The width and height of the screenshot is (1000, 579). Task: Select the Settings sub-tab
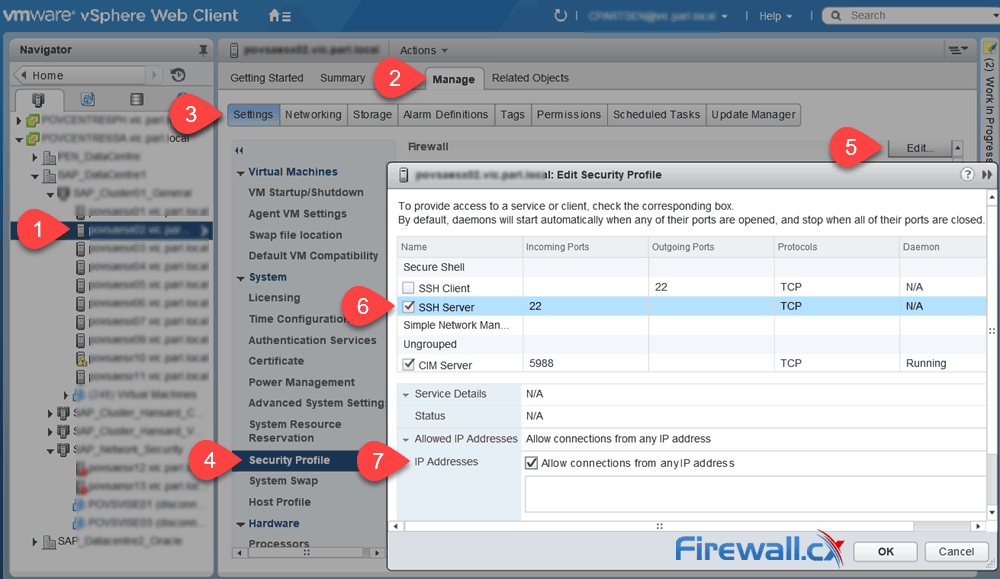click(253, 115)
